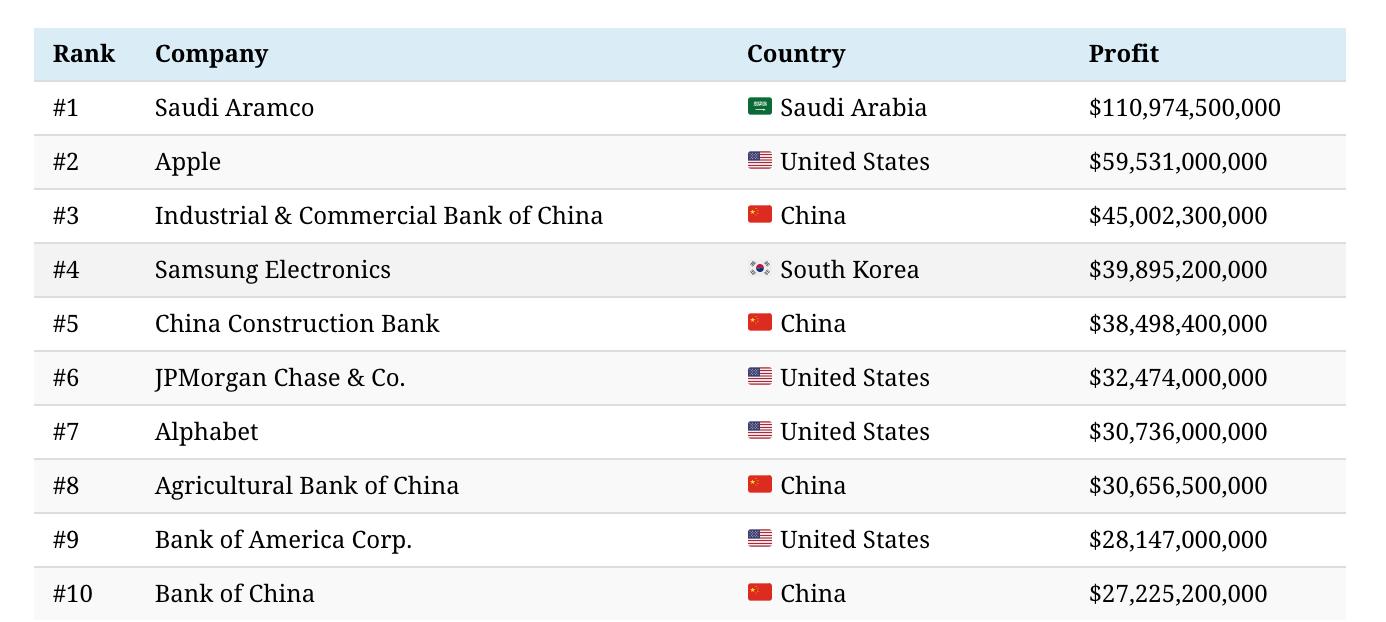1386x622 pixels.
Task: Sort by the Profit column header
Action: (x=1123, y=54)
